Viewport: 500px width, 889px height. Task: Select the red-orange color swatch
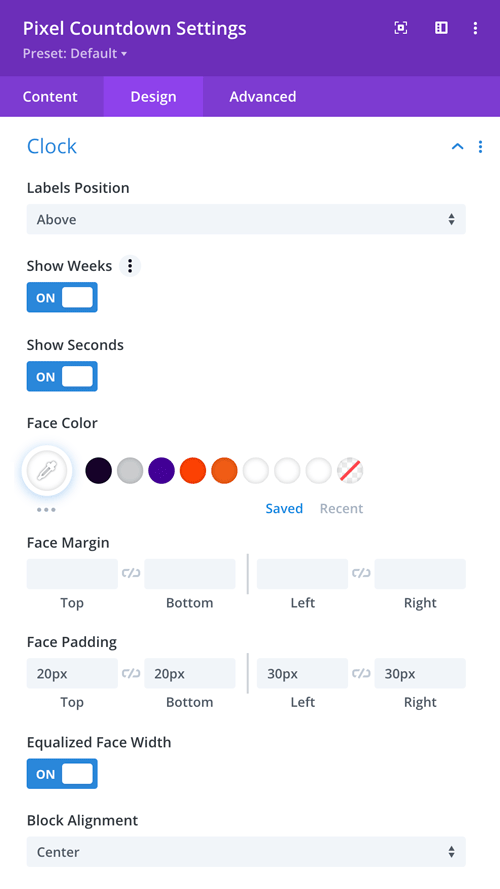193,471
